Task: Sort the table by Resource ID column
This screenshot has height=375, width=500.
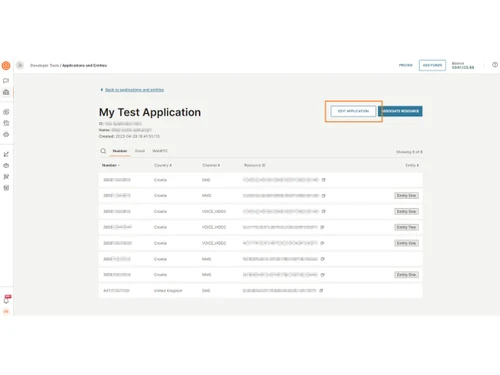Action: tap(255, 165)
